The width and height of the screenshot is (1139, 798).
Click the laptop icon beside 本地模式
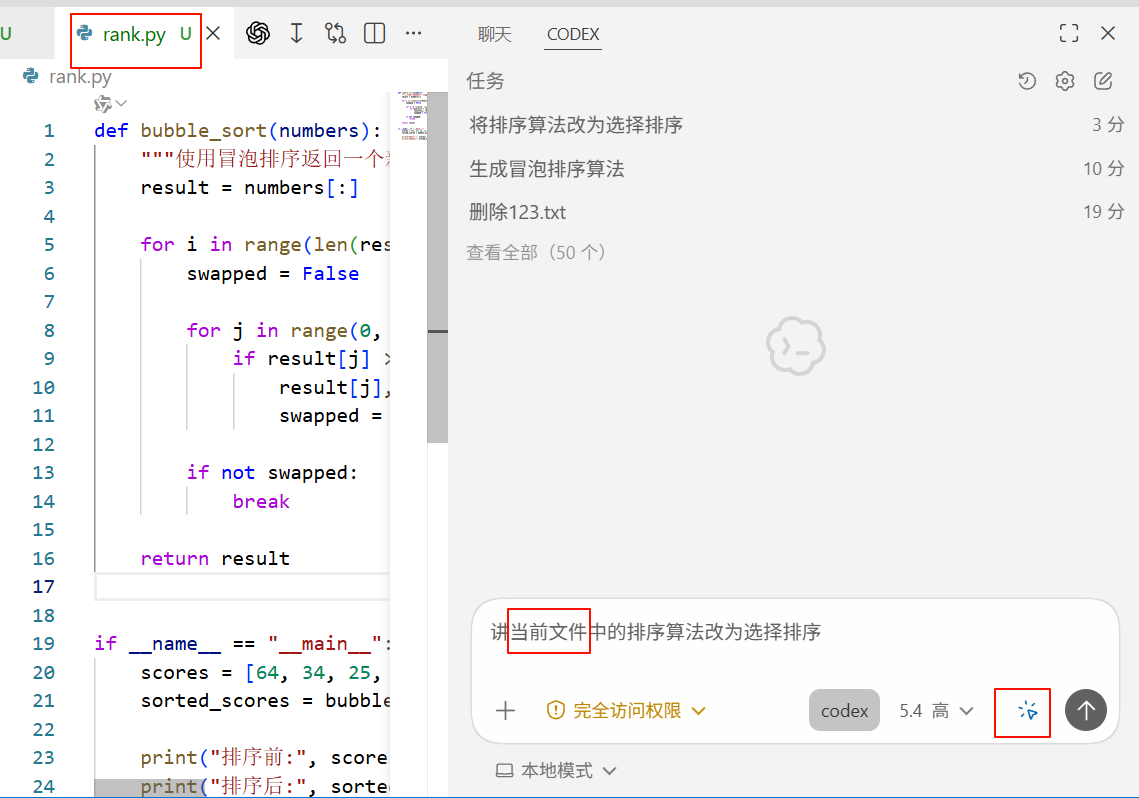point(504,770)
